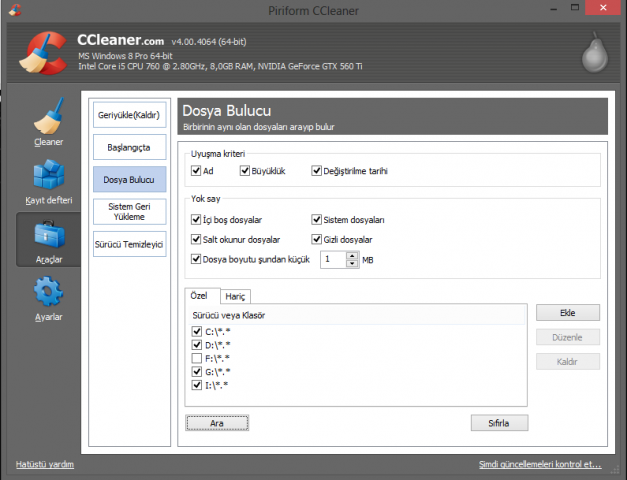Click the Ekle button
The height and width of the screenshot is (480, 627).
[568, 313]
